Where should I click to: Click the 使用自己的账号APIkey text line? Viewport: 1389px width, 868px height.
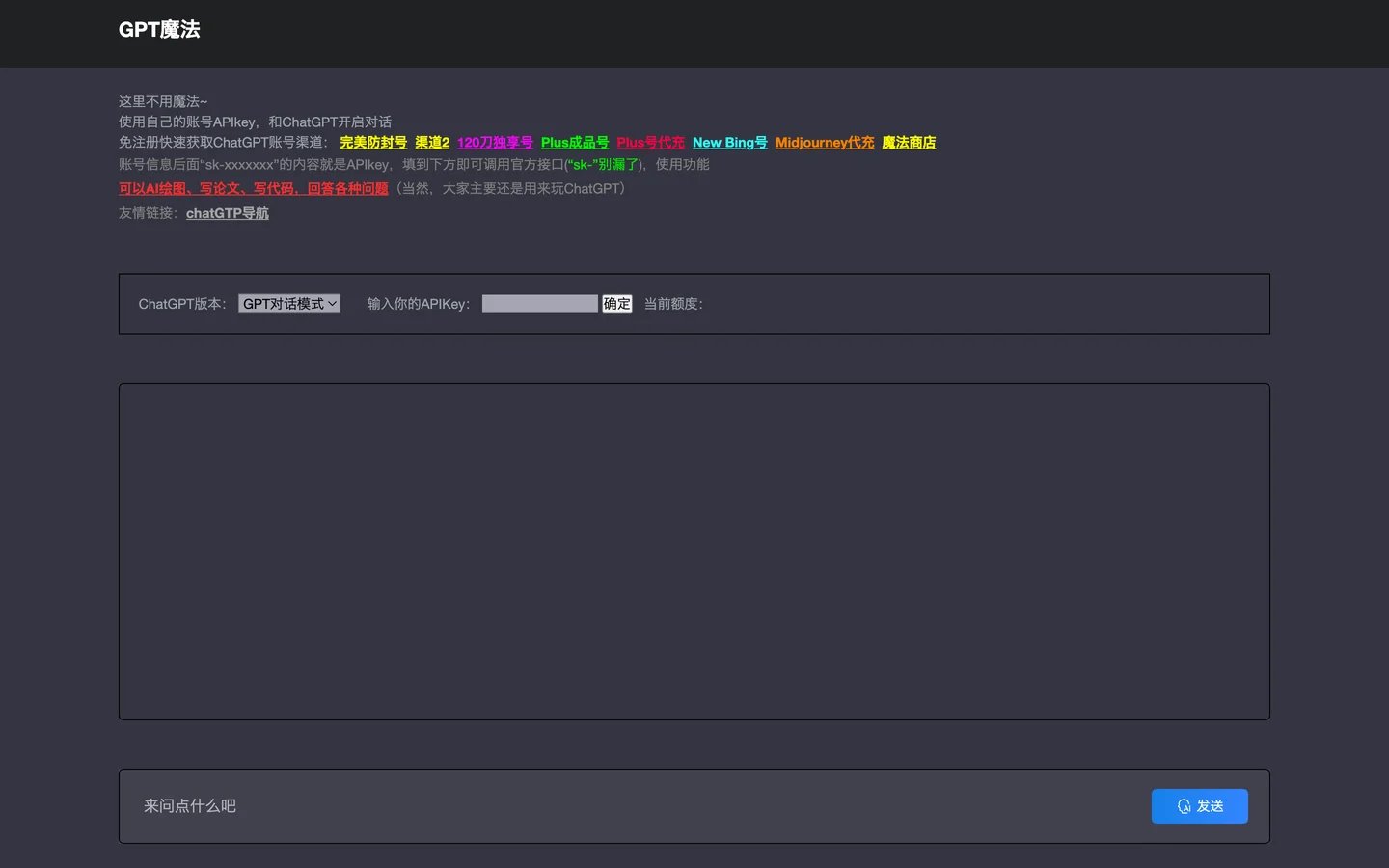click(x=255, y=122)
